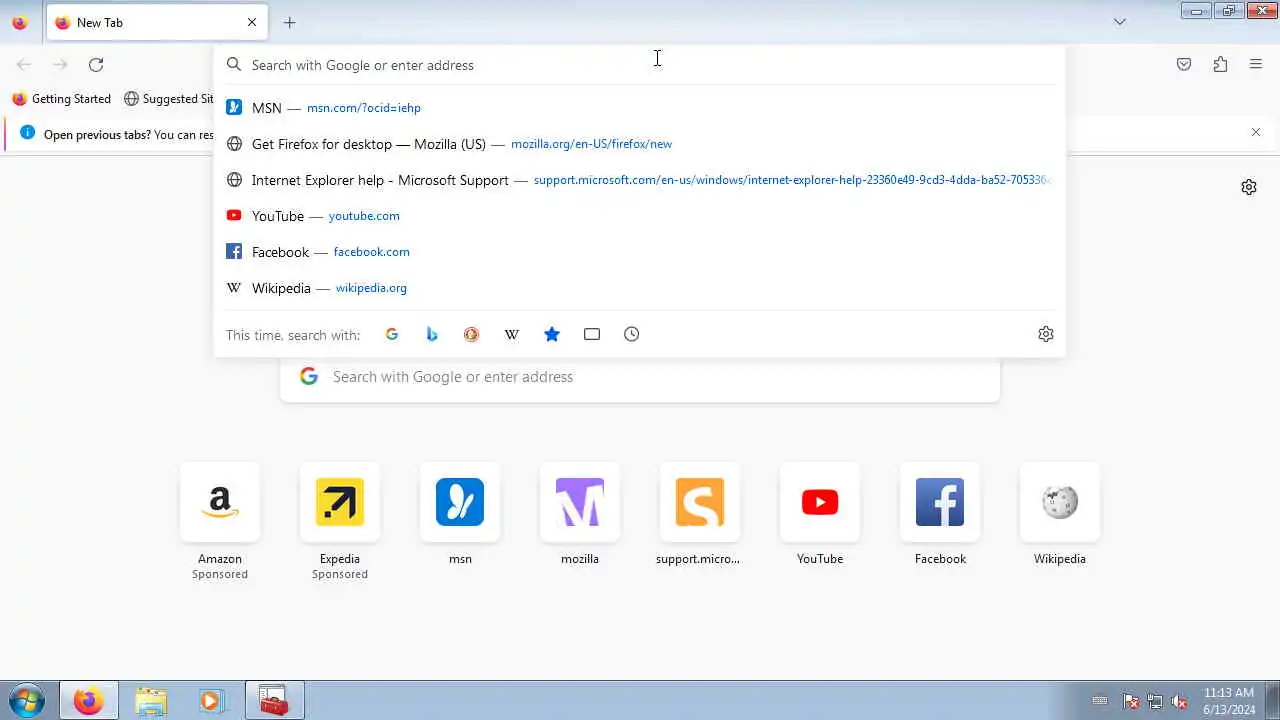Dismiss the Open previous tabs notification
The image size is (1280, 720).
1256,132
